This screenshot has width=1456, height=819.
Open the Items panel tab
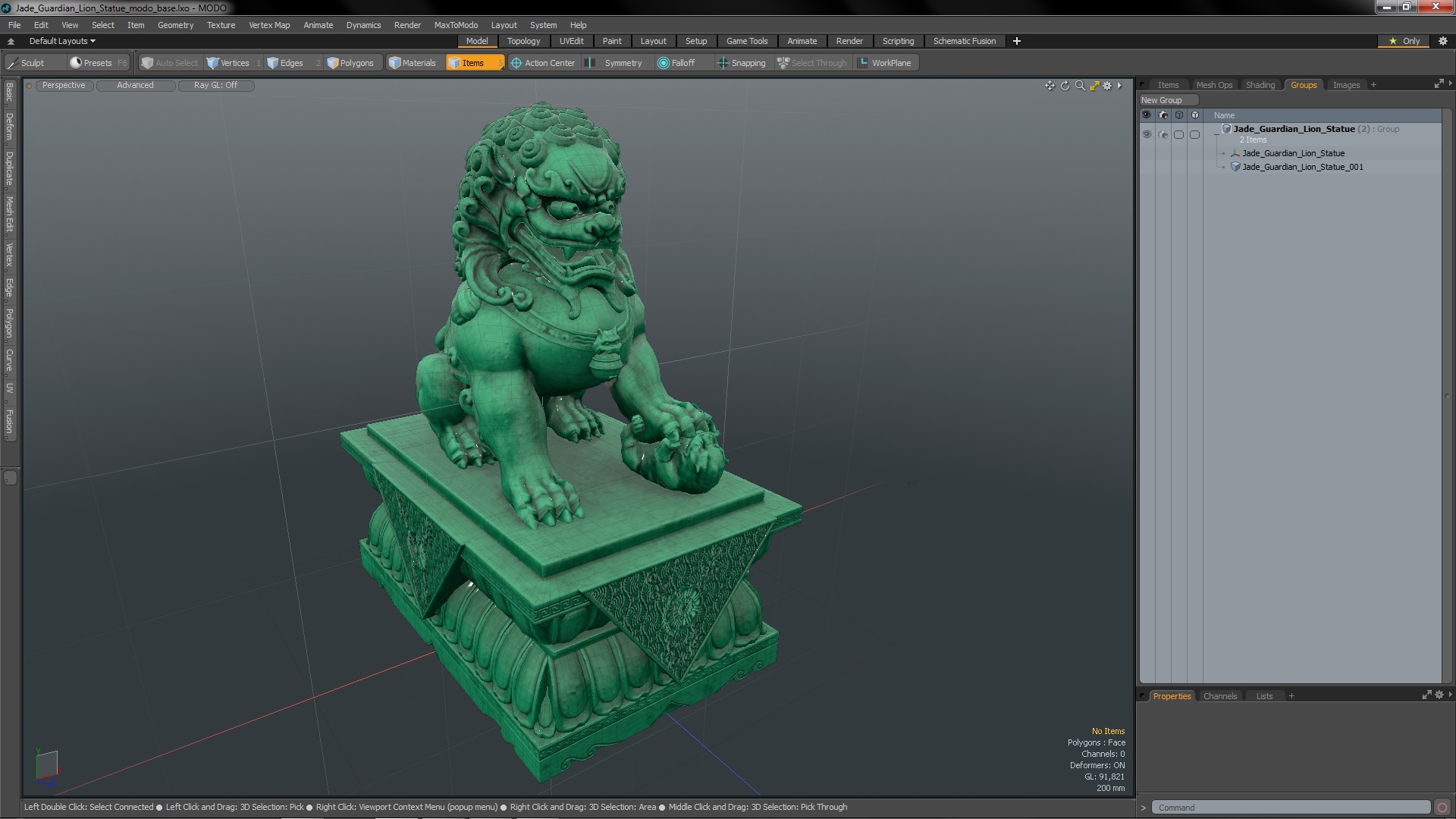click(1168, 85)
